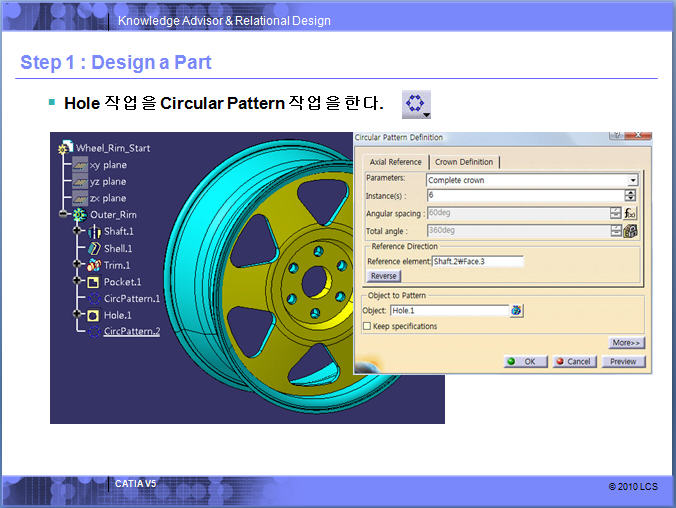Viewport: 676px width, 508px height.
Task: Click the yz plane icon
Action: (x=80, y=182)
